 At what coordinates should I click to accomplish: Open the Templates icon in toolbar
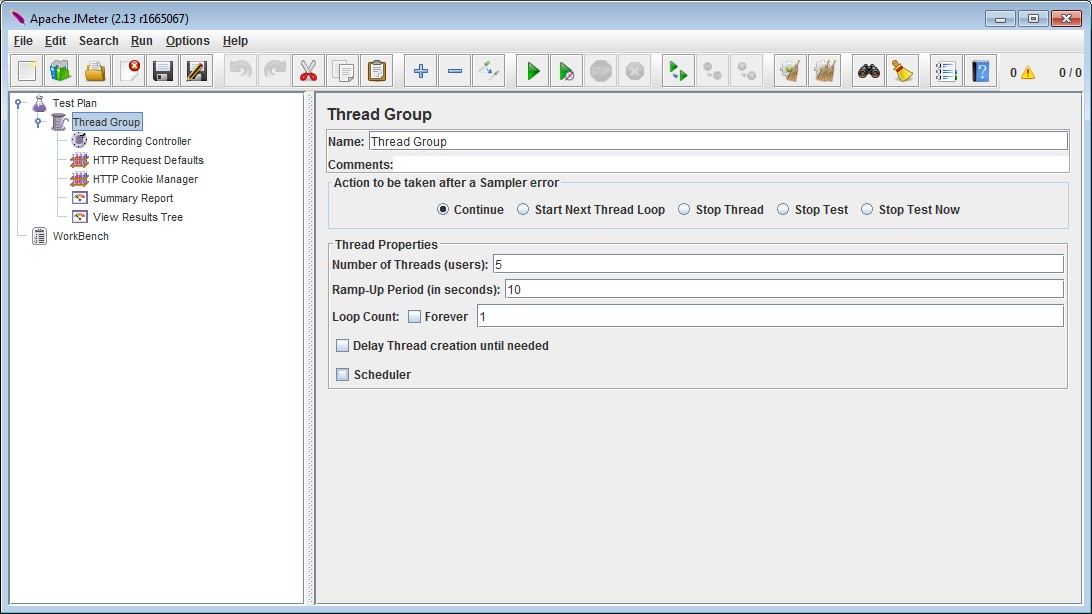pos(61,71)
